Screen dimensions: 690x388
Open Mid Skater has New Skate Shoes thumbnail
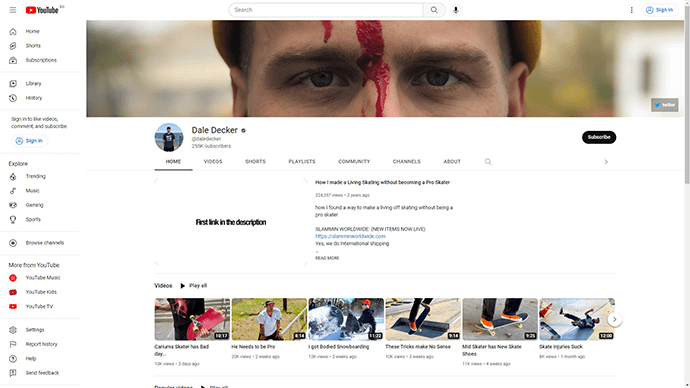point(500,319)
